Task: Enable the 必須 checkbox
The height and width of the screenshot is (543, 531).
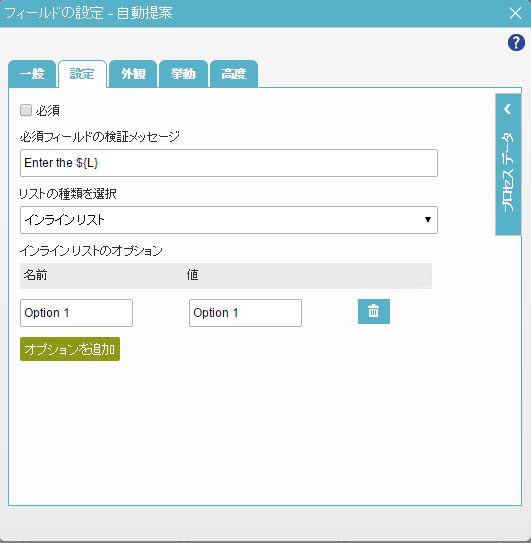Action: pos(26,110)
